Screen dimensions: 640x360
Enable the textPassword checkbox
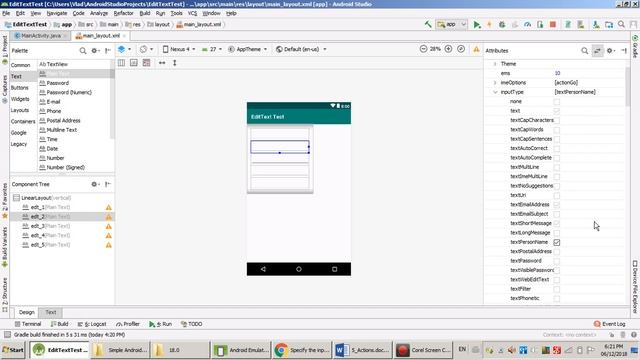point(557,261)
